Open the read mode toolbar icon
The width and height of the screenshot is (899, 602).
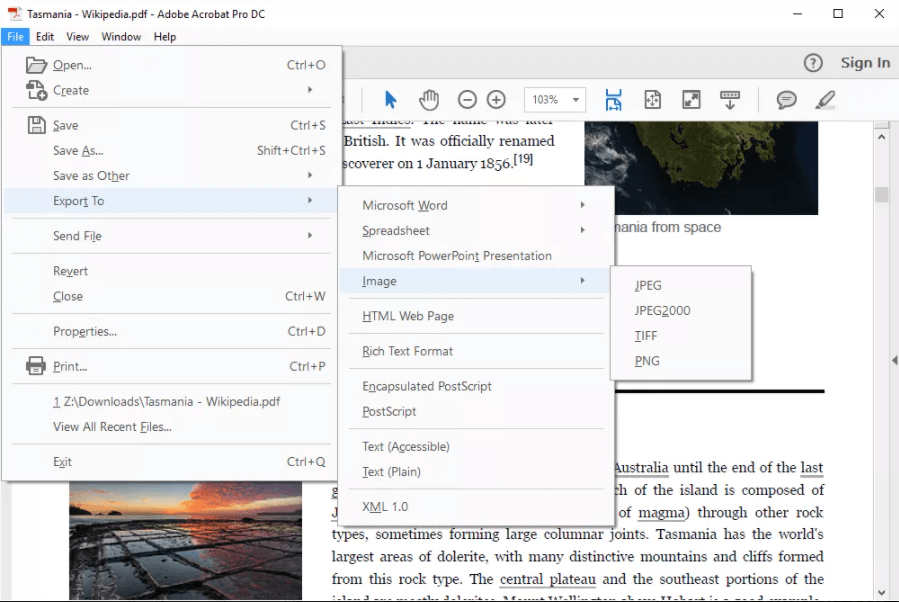pos(730,100)
